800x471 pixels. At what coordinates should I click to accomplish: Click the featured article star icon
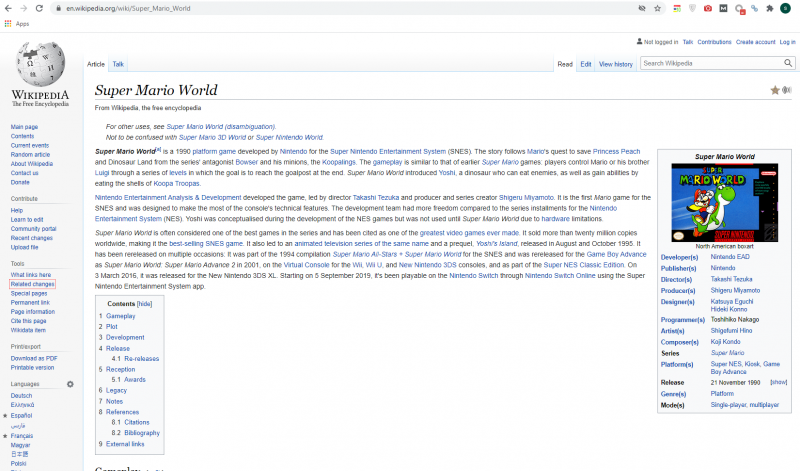[x=775, y=90]
